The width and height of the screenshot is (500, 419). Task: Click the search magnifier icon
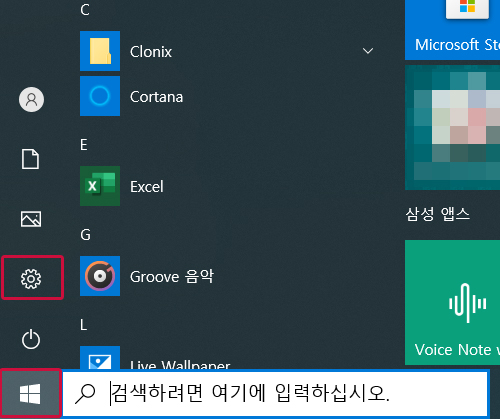click(85, 394)
